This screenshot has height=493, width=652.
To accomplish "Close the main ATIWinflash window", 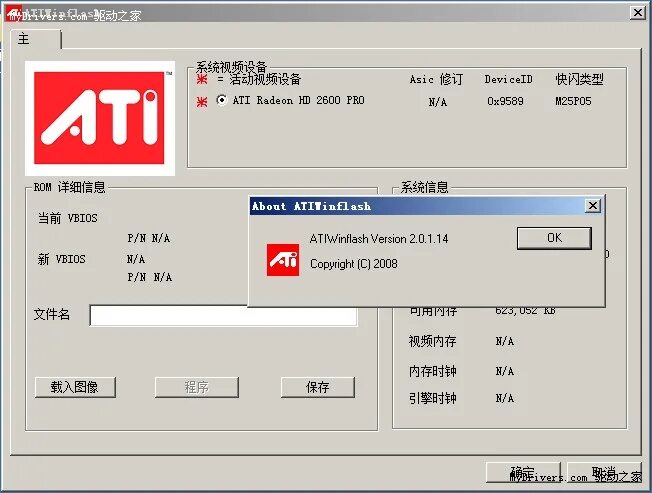I will [x=637, y=13].
